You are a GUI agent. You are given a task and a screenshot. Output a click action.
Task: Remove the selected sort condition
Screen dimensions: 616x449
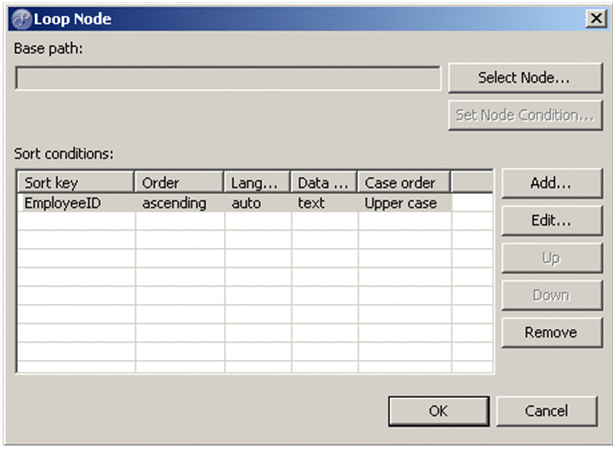point(552,333)
